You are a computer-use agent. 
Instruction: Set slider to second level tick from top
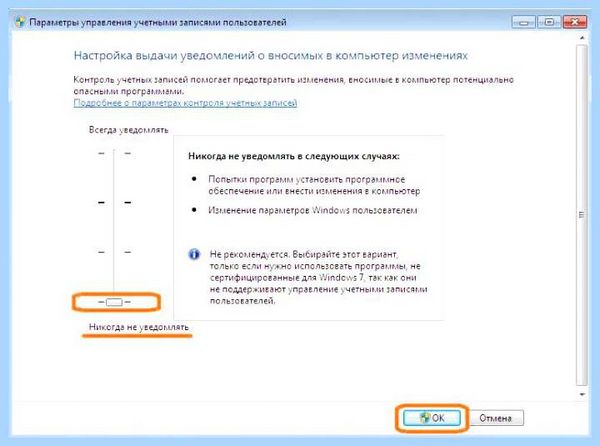(114, 202)
